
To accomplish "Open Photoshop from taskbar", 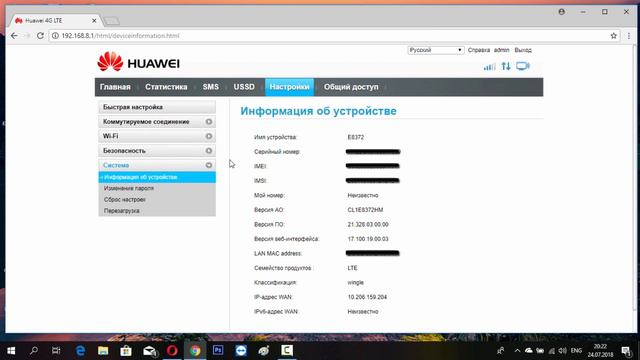I will [218, 351].
